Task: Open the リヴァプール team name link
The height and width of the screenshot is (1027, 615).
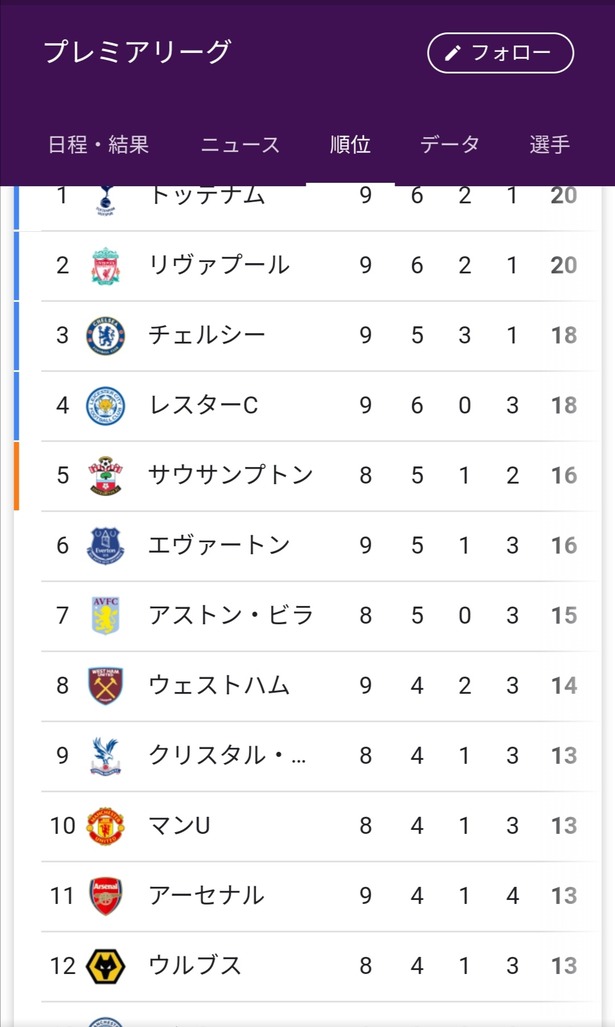Action: [218, 266]
